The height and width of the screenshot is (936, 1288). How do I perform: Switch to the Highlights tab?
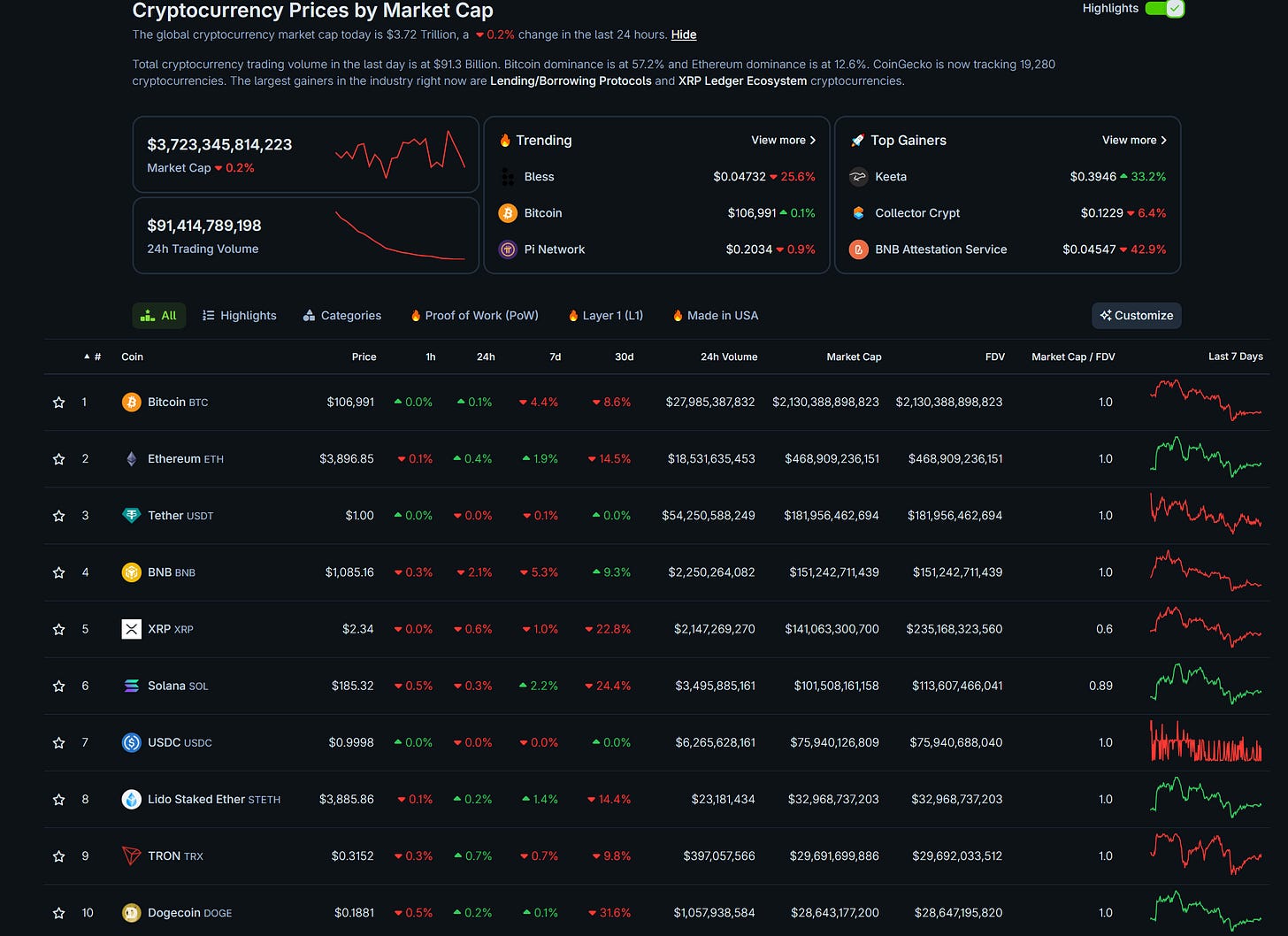(x=239, y=316)
